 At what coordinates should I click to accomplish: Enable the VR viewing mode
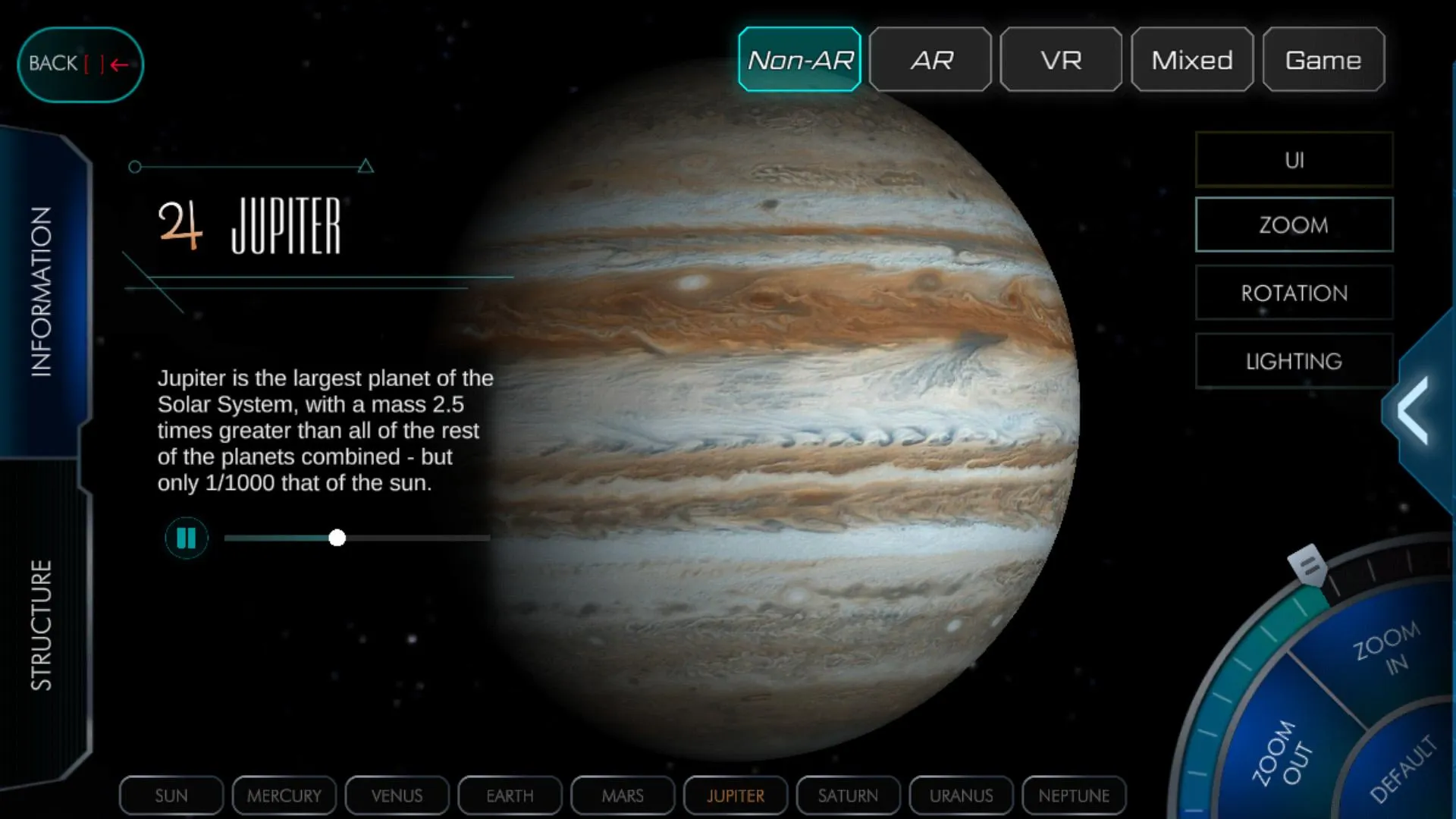click(x=1060, y=60)
